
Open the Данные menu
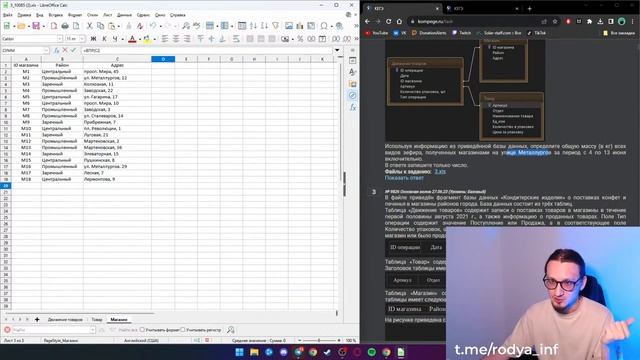point(124,15)
